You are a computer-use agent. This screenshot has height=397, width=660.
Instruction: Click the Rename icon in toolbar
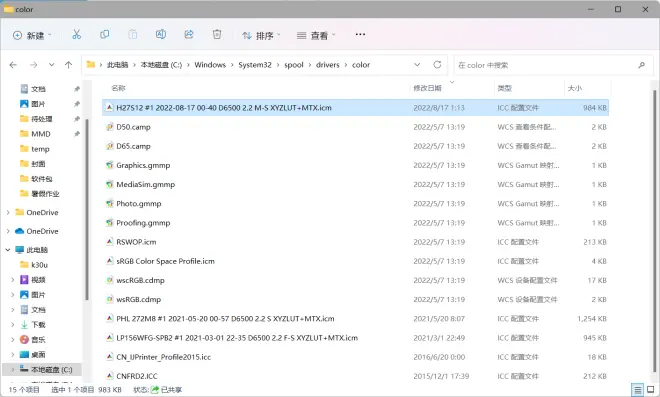coord(161,35)
